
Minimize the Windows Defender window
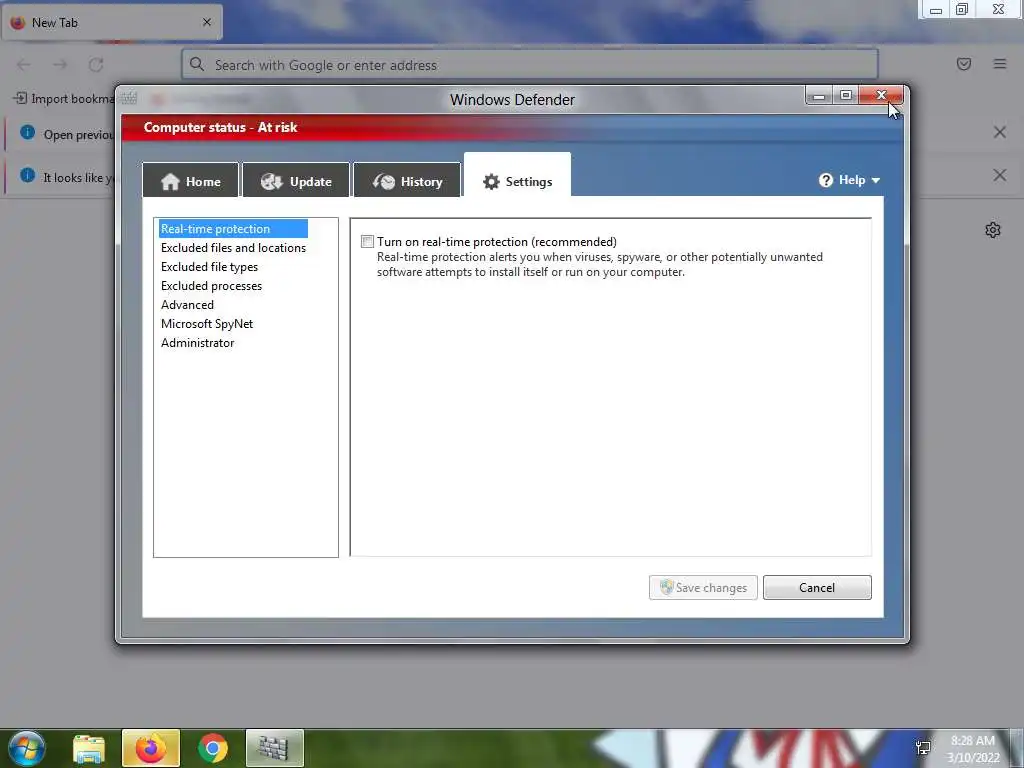pos(819,96)
